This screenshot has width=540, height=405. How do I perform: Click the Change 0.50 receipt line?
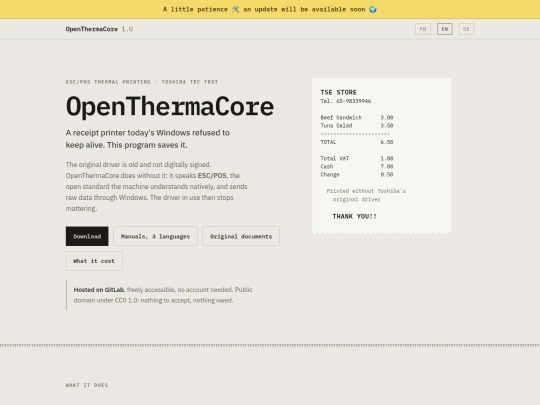pyautogui.click(x=357, y=175)
